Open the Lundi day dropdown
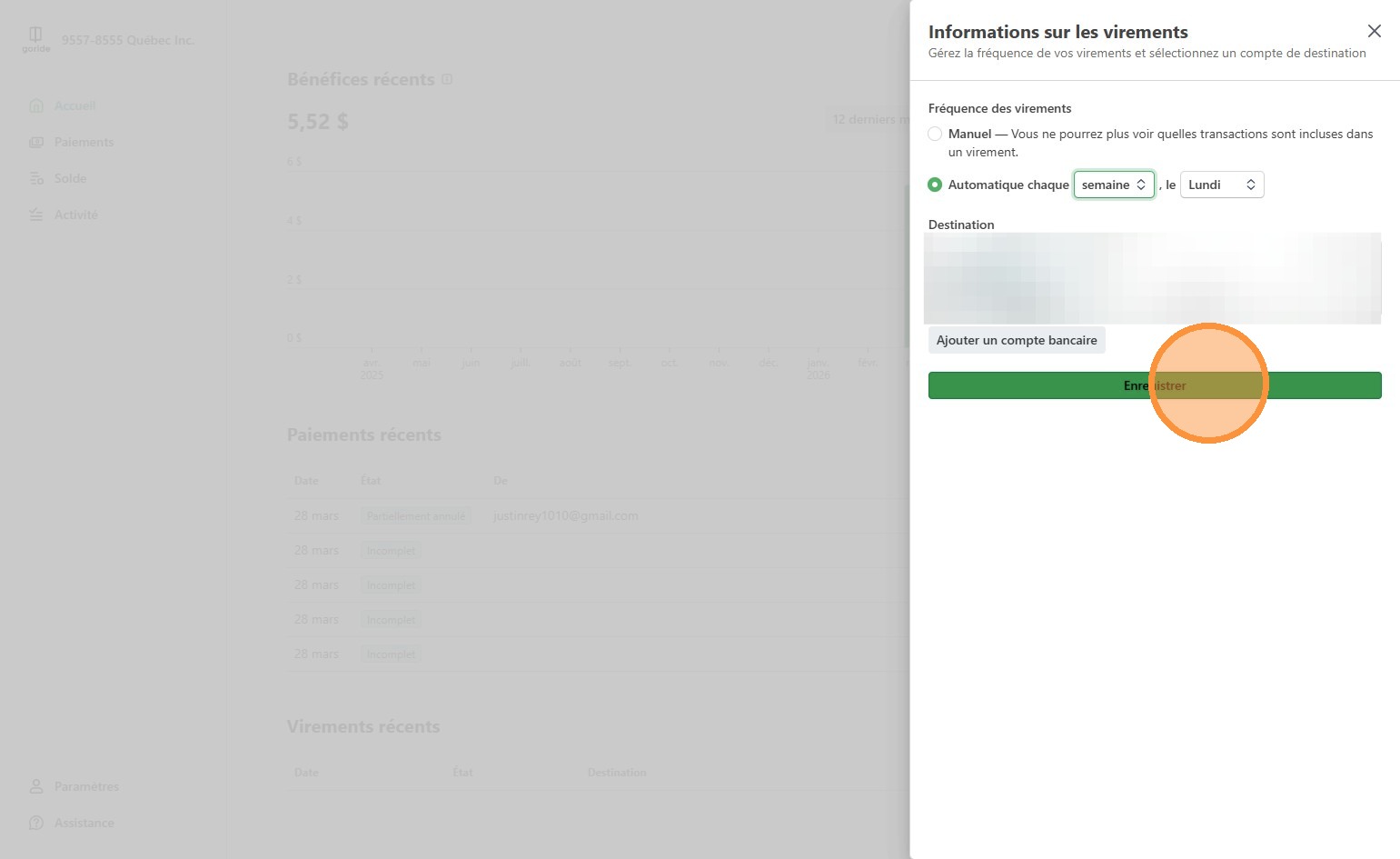The width and height of the screenshot is (1400, 859). [1221, 185]
